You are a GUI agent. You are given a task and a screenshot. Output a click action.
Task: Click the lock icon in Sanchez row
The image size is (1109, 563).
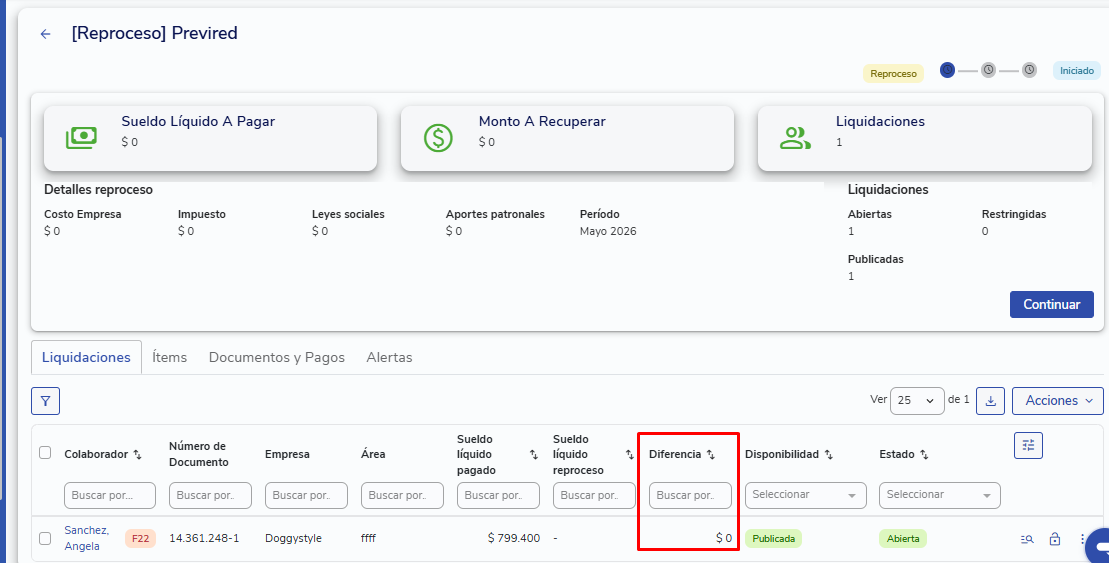coord(1055,539)
